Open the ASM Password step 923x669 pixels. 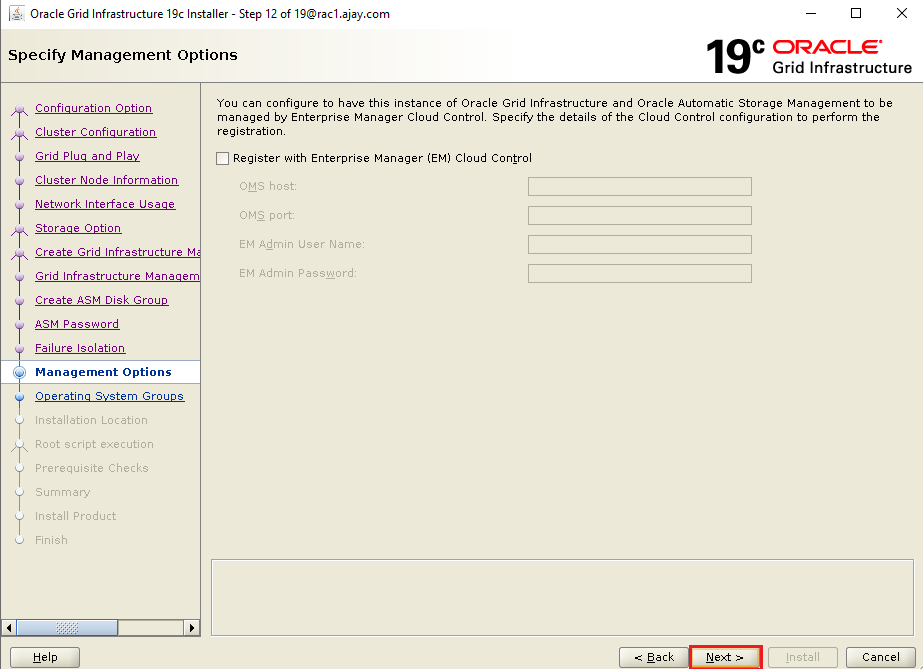[77, 324]
